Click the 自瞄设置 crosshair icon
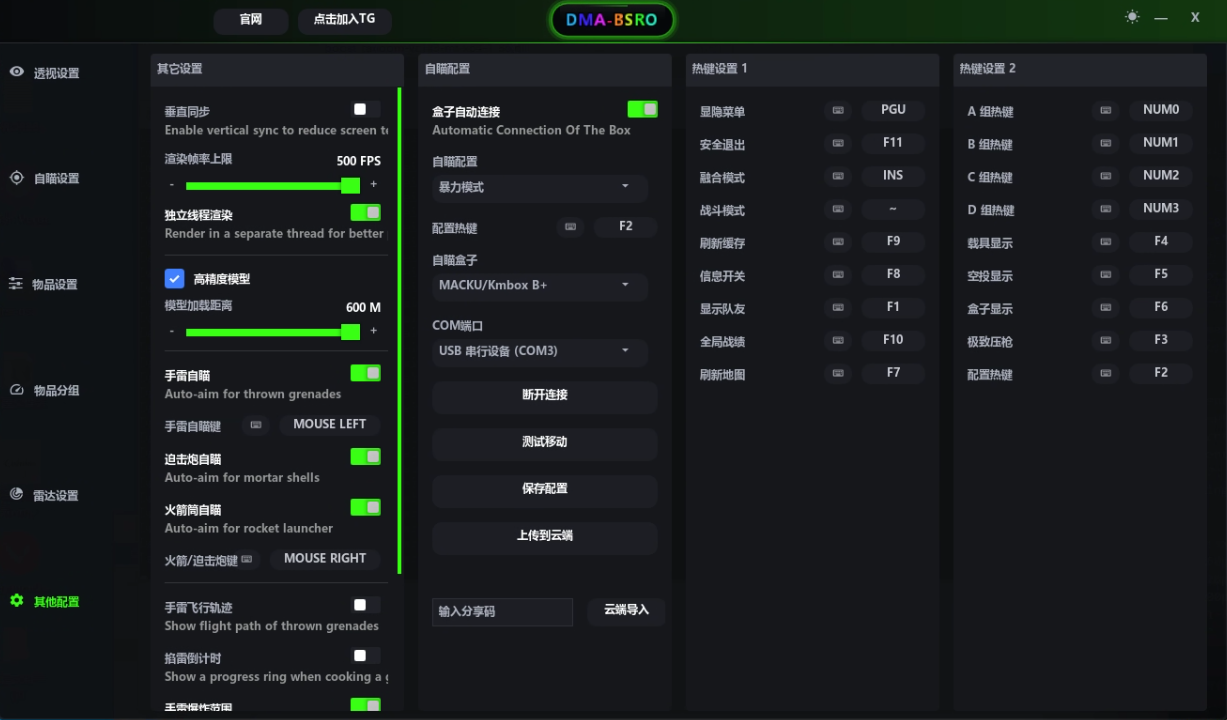This screenshot has height=720, width=1227. click(x=17, y=178)
